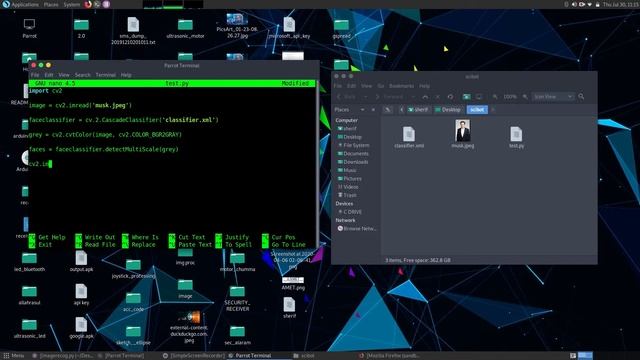Open the Forward history dropdown arrow
This screenshot has width=640, height=360.
click(x=413, y=97)
